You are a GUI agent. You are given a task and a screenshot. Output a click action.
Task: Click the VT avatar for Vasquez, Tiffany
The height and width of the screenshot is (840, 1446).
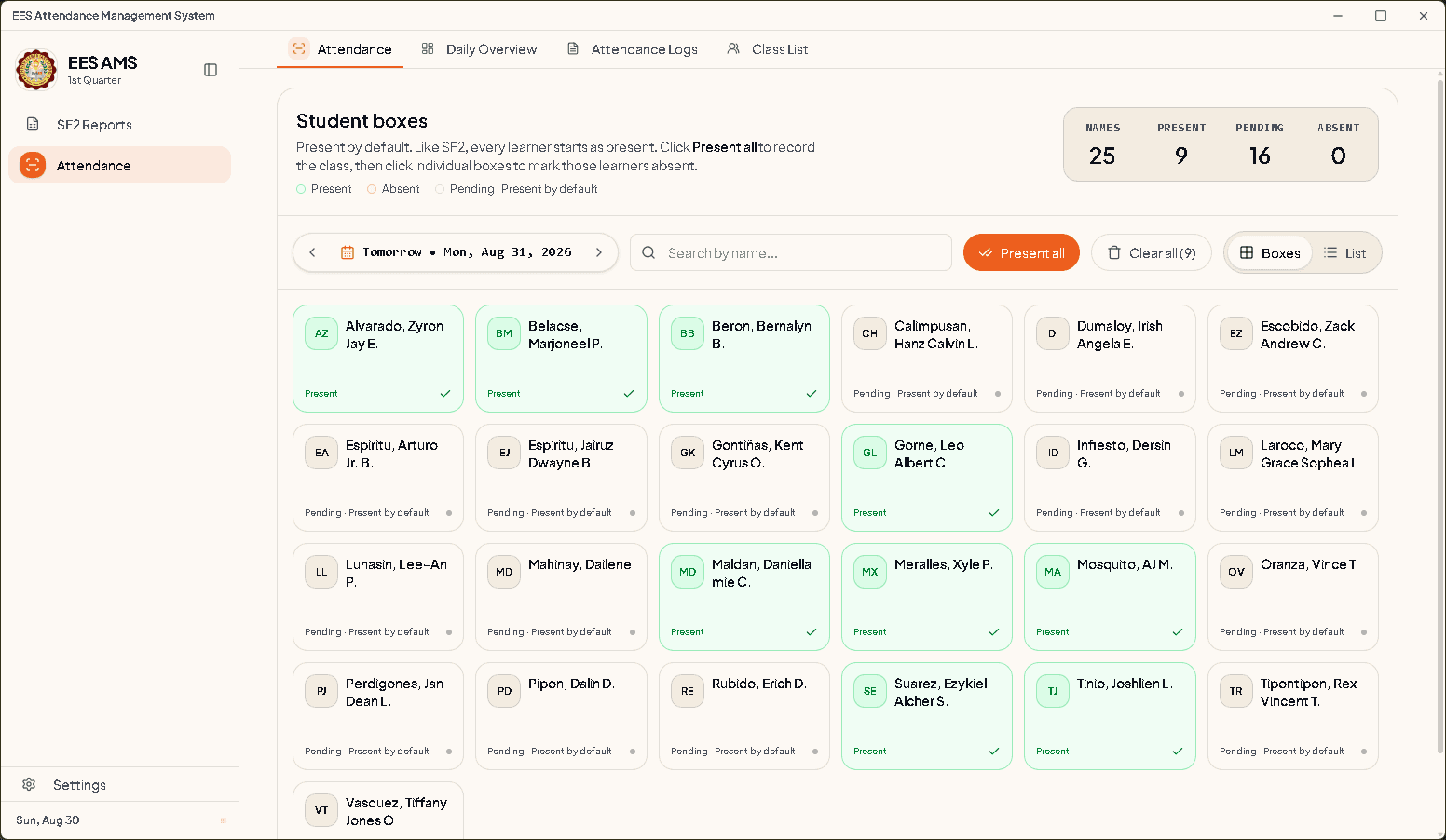point(321,810)
